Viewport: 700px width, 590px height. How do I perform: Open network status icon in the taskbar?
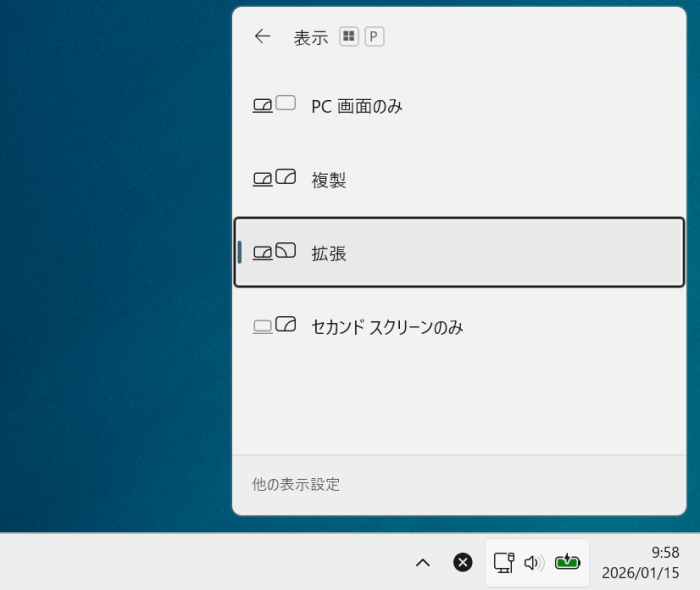pyautogui.click(x=504, y=562)
